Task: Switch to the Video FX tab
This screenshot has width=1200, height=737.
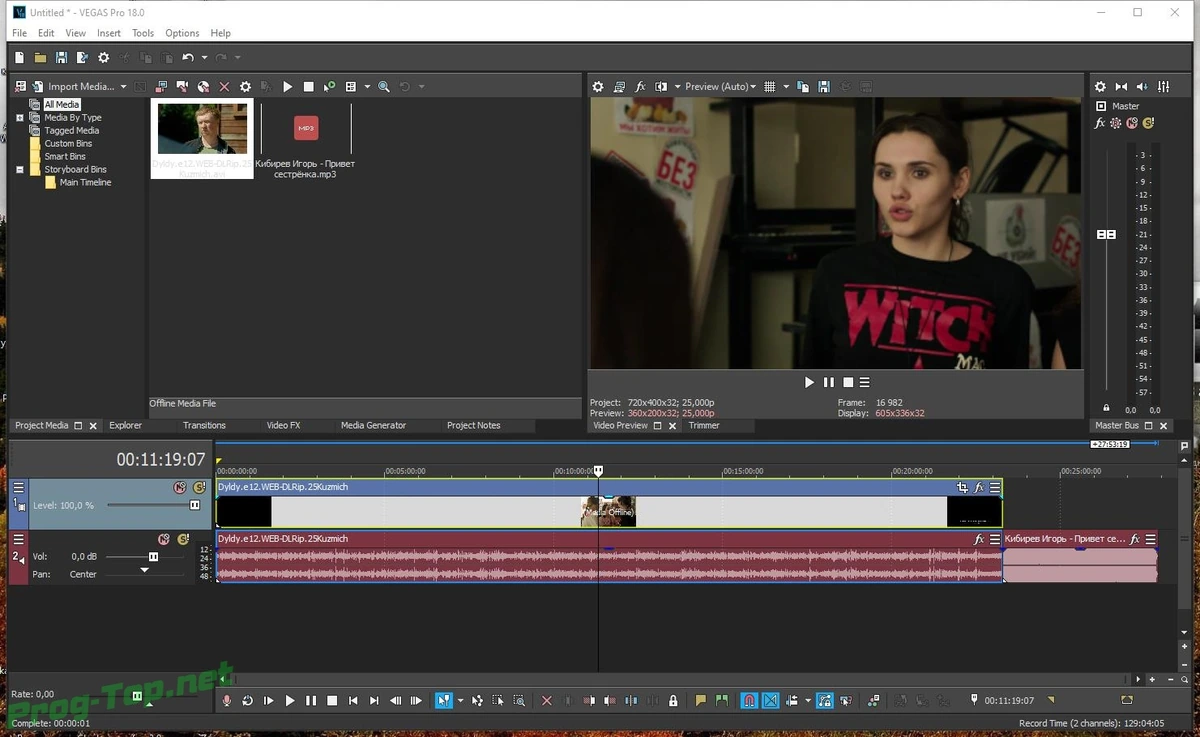Action: [283, 426]
